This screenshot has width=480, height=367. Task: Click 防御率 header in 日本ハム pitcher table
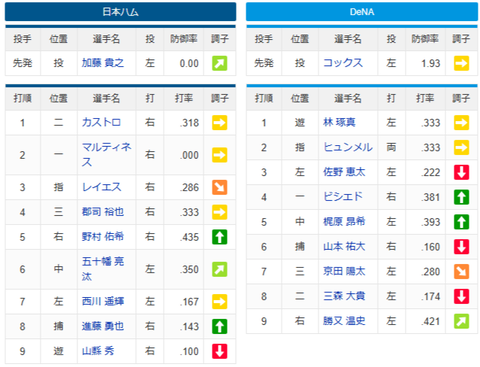[184, 39]
